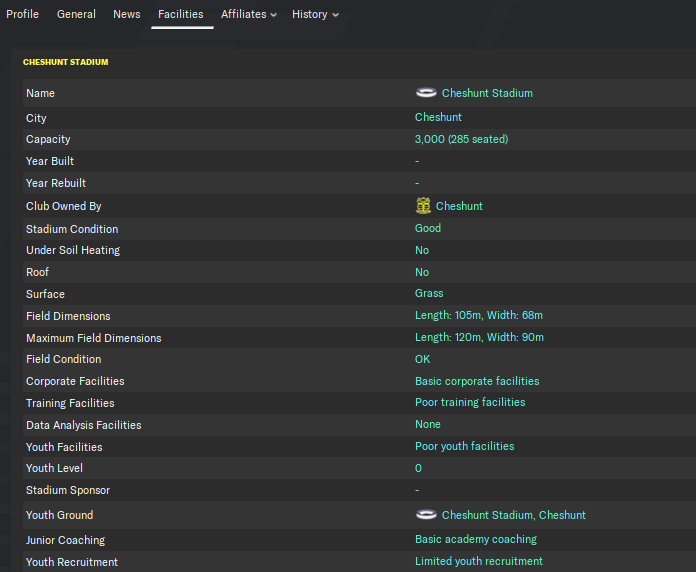The width and height of the screenshot is (696, 572).
Task: Click the Poor training facilities value
Action: pyautogui.click(x=470, y=402)
